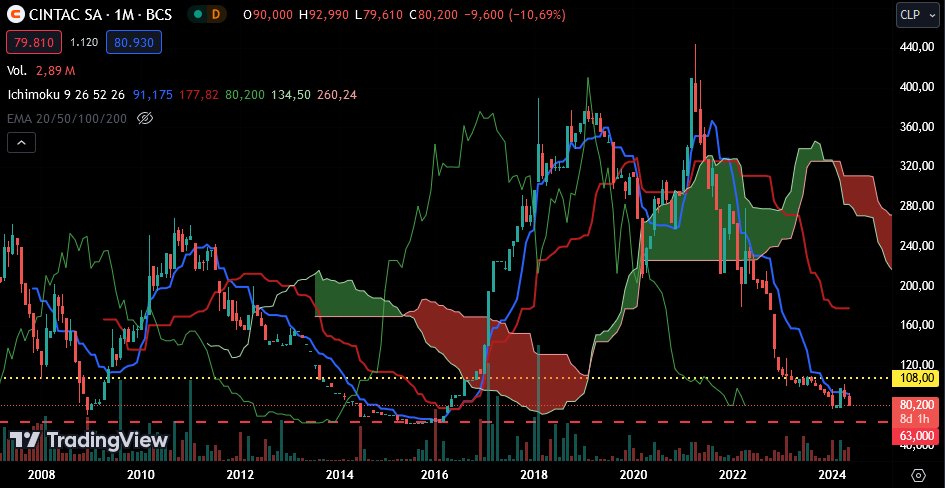
Task: Click the 63,000 red price line label
Action: (x=915, y=435)
